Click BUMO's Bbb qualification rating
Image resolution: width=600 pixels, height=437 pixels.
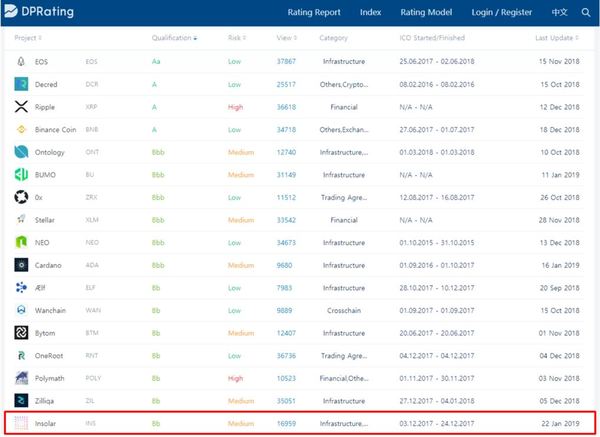pos(158,175)
